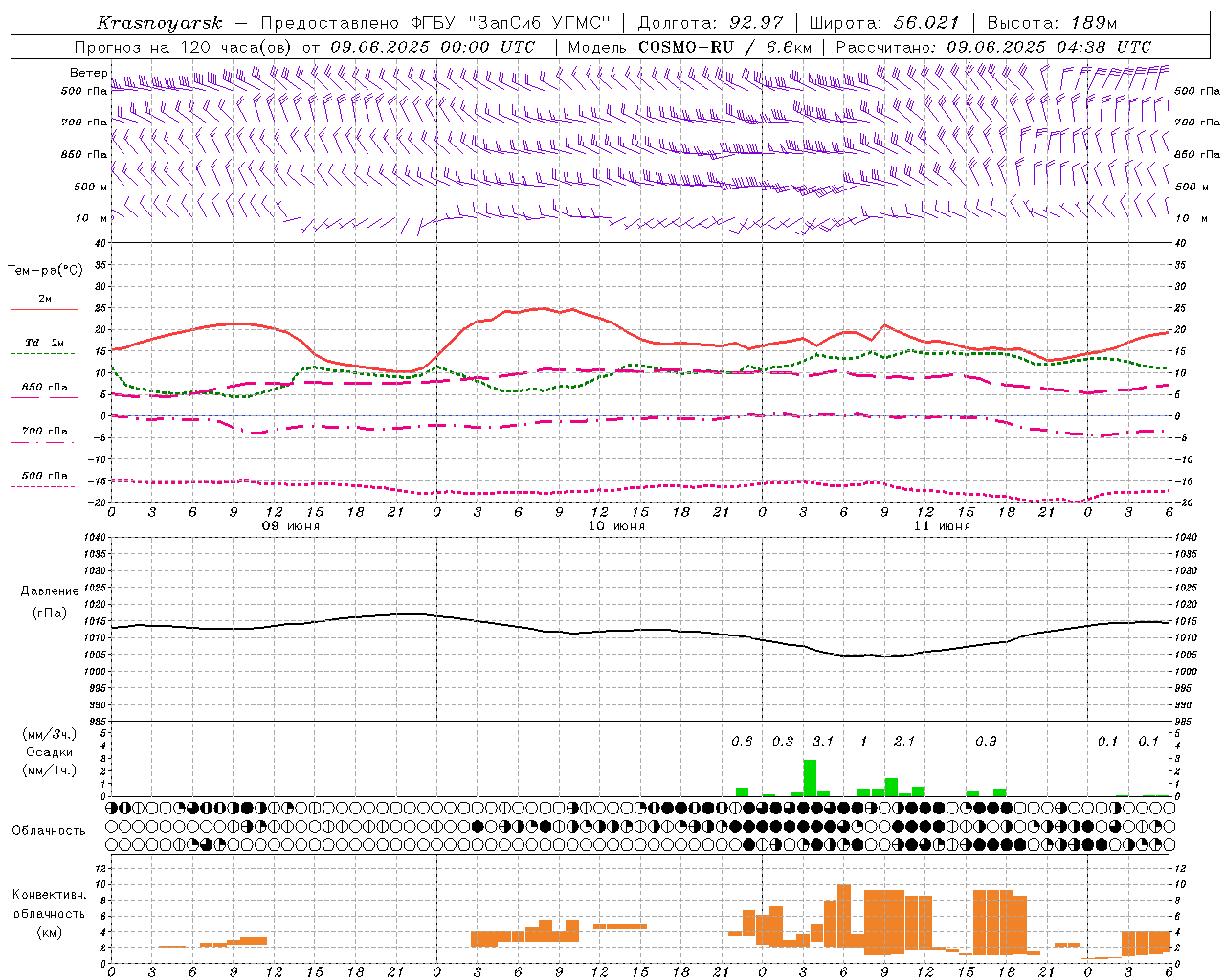Click the calculation time 09.06.2025 04:38 UTC
Viewport: 1225px width, 980px height.
[1049, 47]
